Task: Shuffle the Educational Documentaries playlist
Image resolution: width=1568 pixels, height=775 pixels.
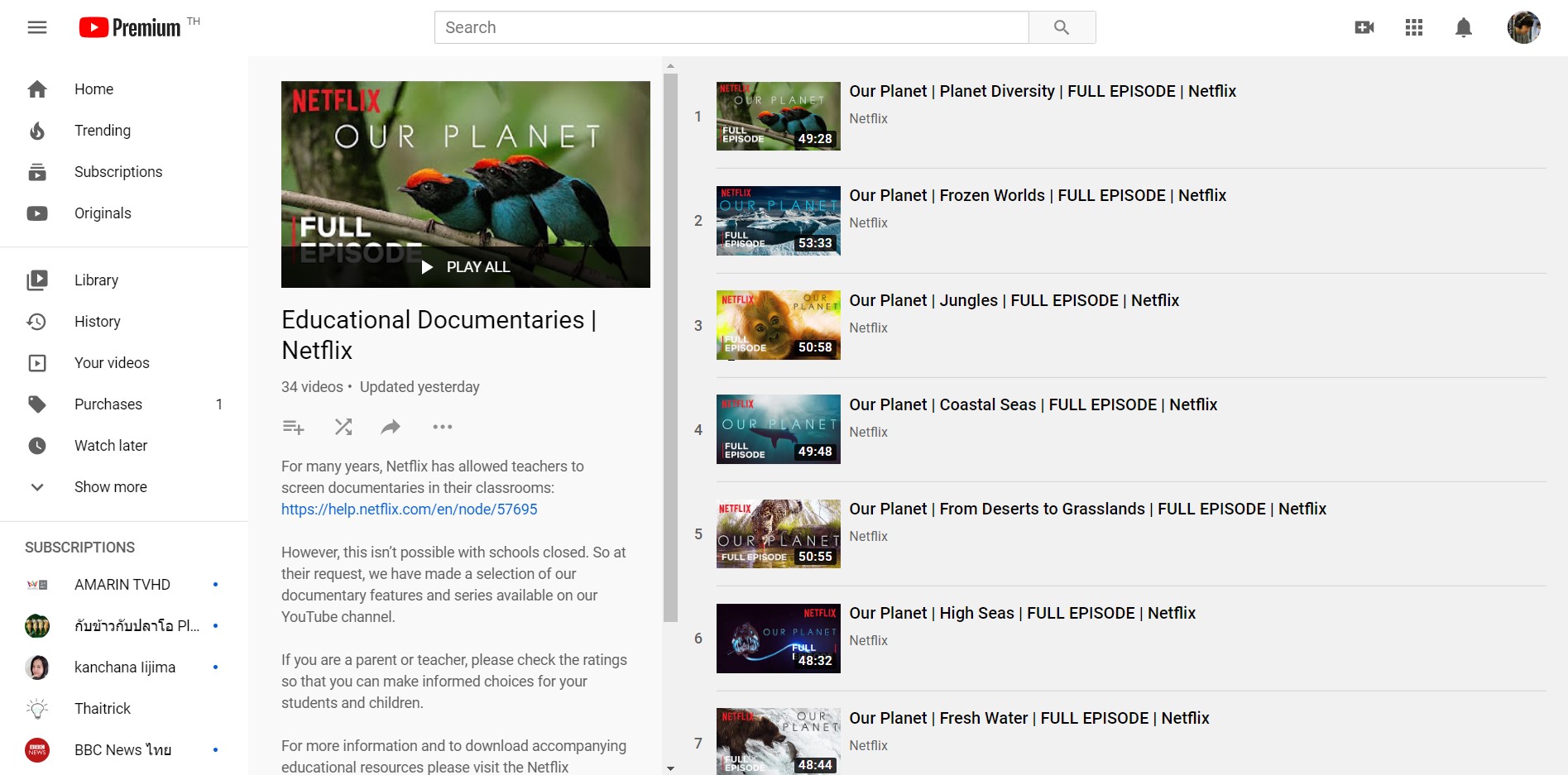Action: click(343, 427)
